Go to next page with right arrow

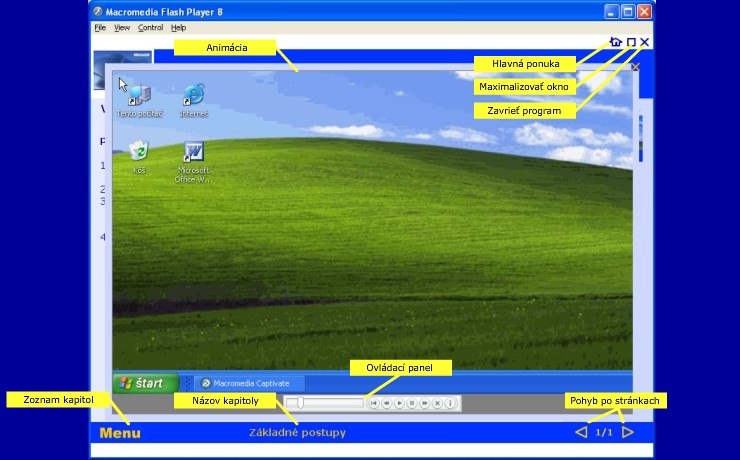628,432
